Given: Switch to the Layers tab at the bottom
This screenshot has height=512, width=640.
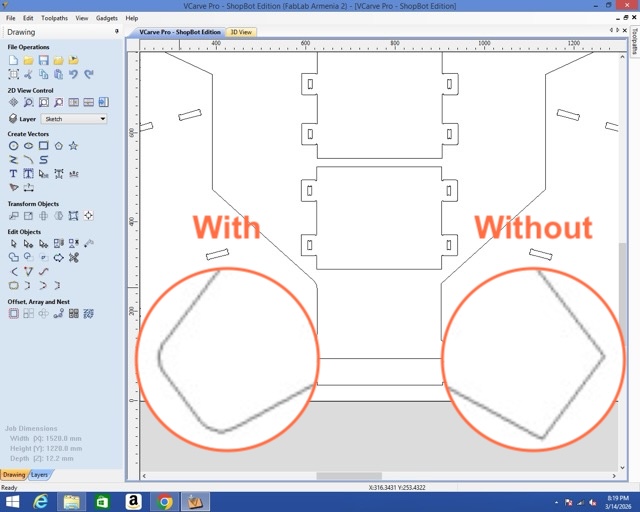Looking at the screenshot, I should pyautogui.click(x=39, y=475).
